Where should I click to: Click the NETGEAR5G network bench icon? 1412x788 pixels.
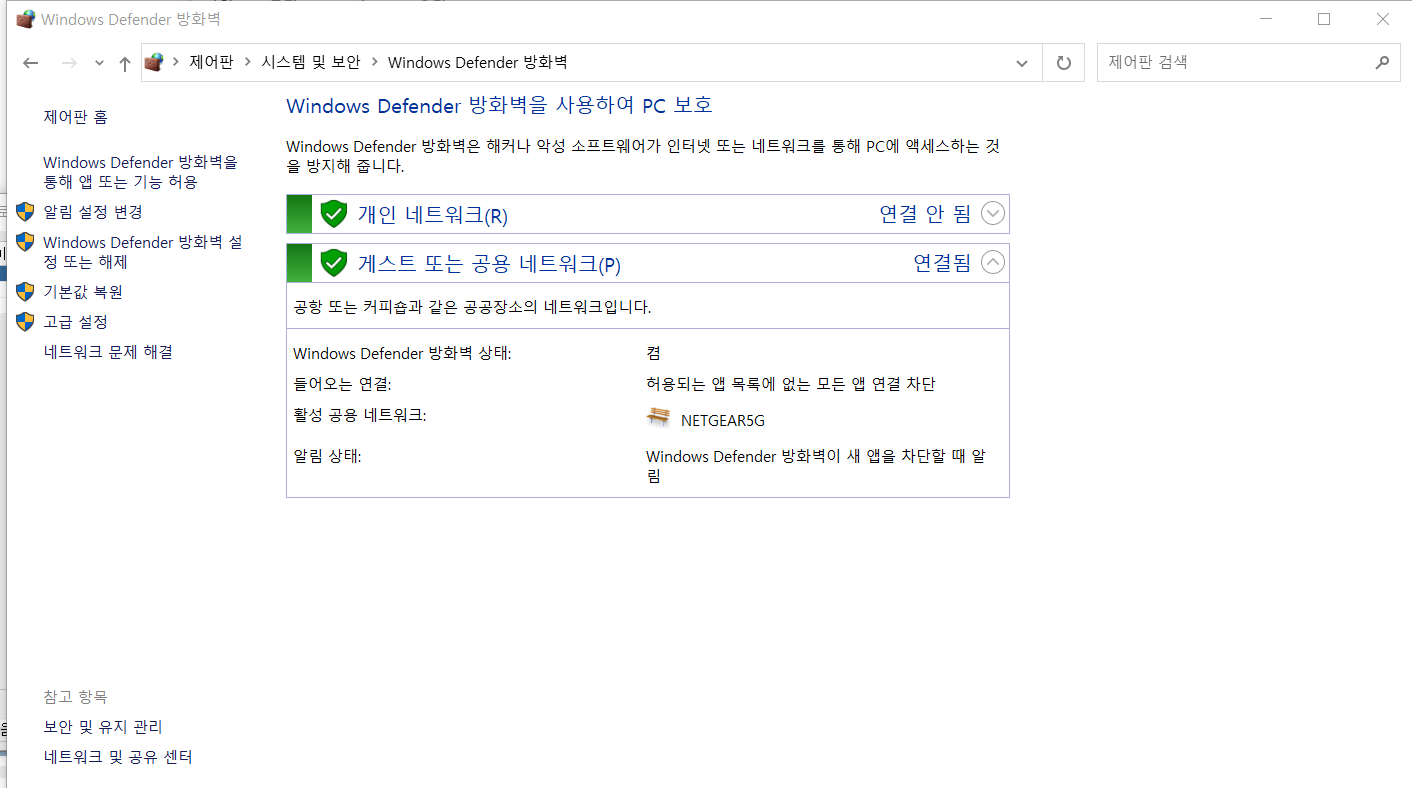(658, 418)
